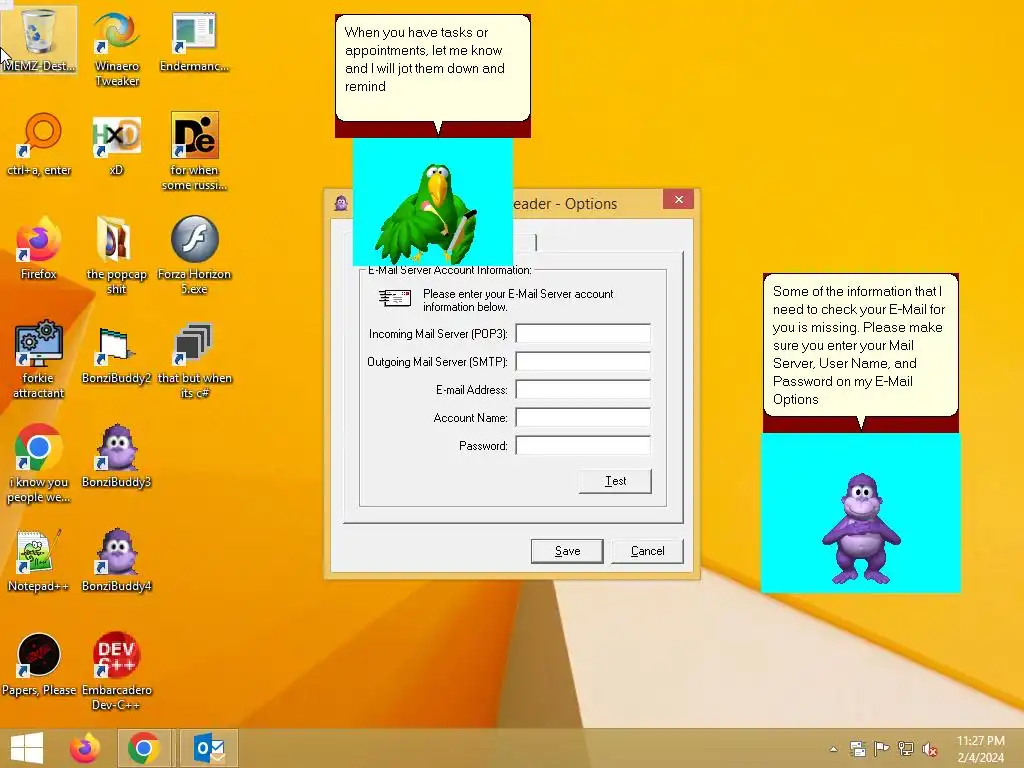1024x768 pixels.
Task: Click the Outgoing Mail Server (SMTP) field
Action: pos(583,361)
